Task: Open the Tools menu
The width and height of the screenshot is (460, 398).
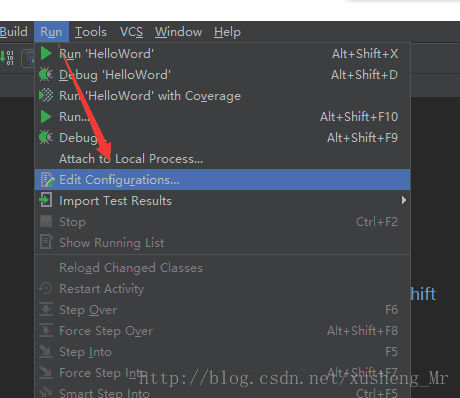Action: [91, 32]
